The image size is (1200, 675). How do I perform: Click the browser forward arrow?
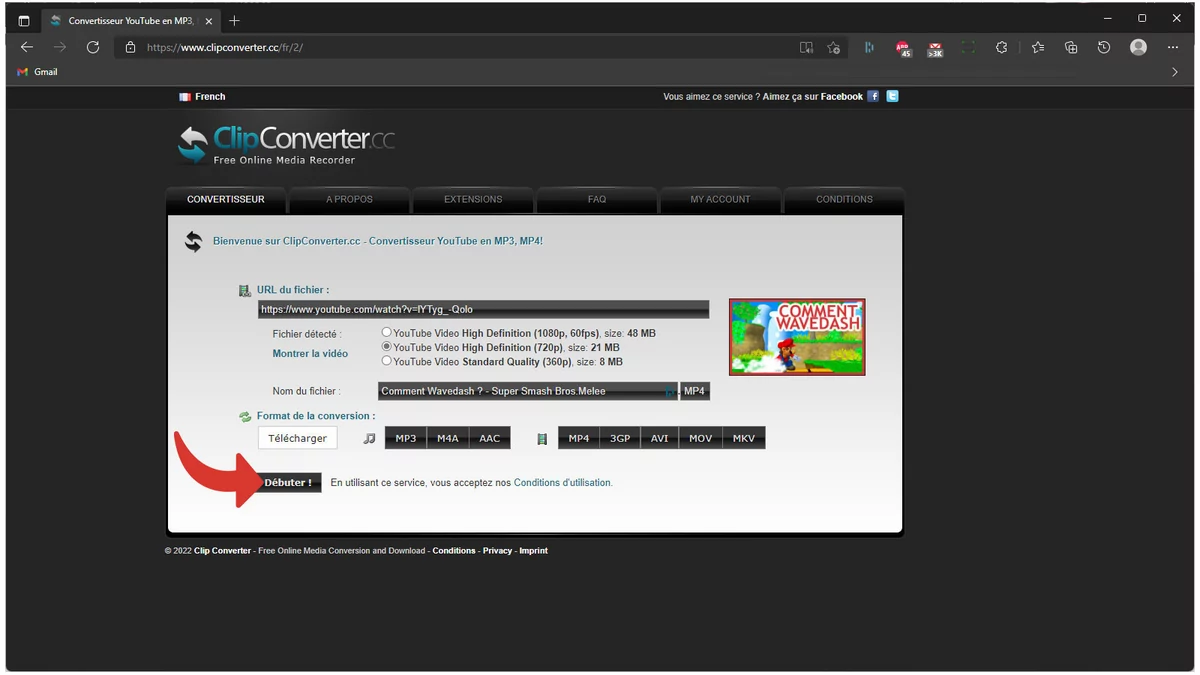60,47
